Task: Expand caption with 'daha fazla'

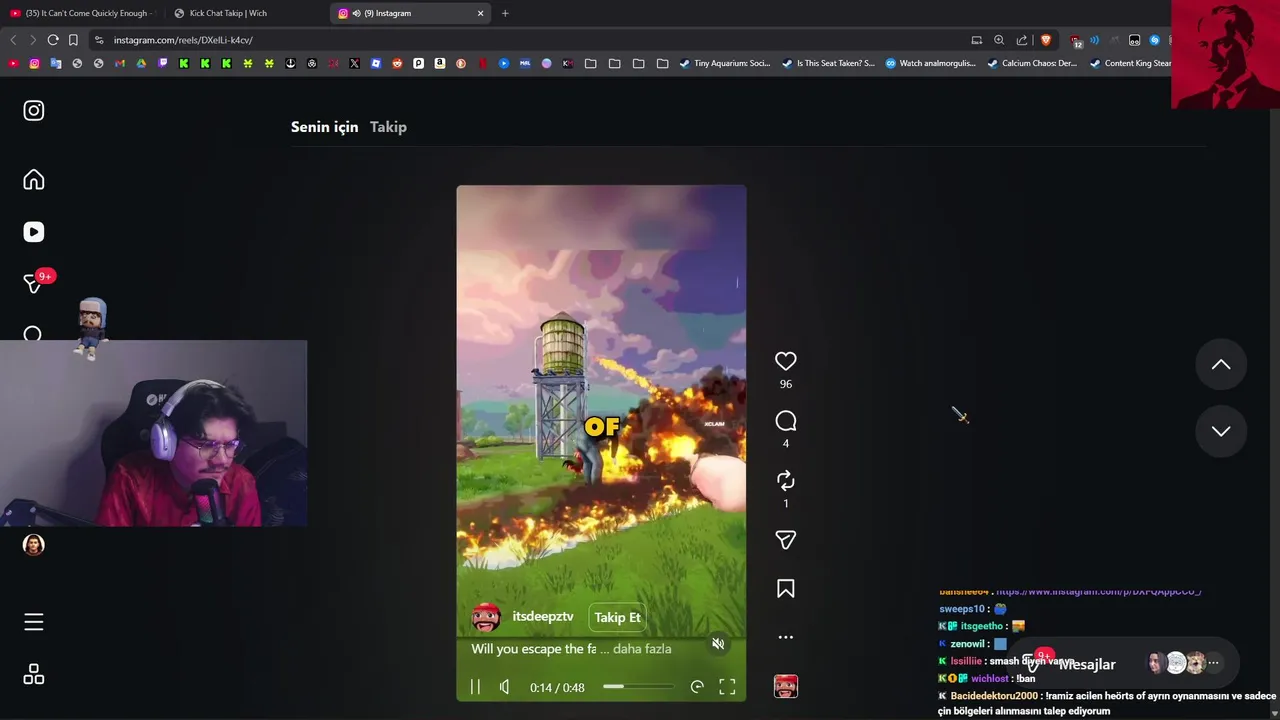Action: [642, 649]
